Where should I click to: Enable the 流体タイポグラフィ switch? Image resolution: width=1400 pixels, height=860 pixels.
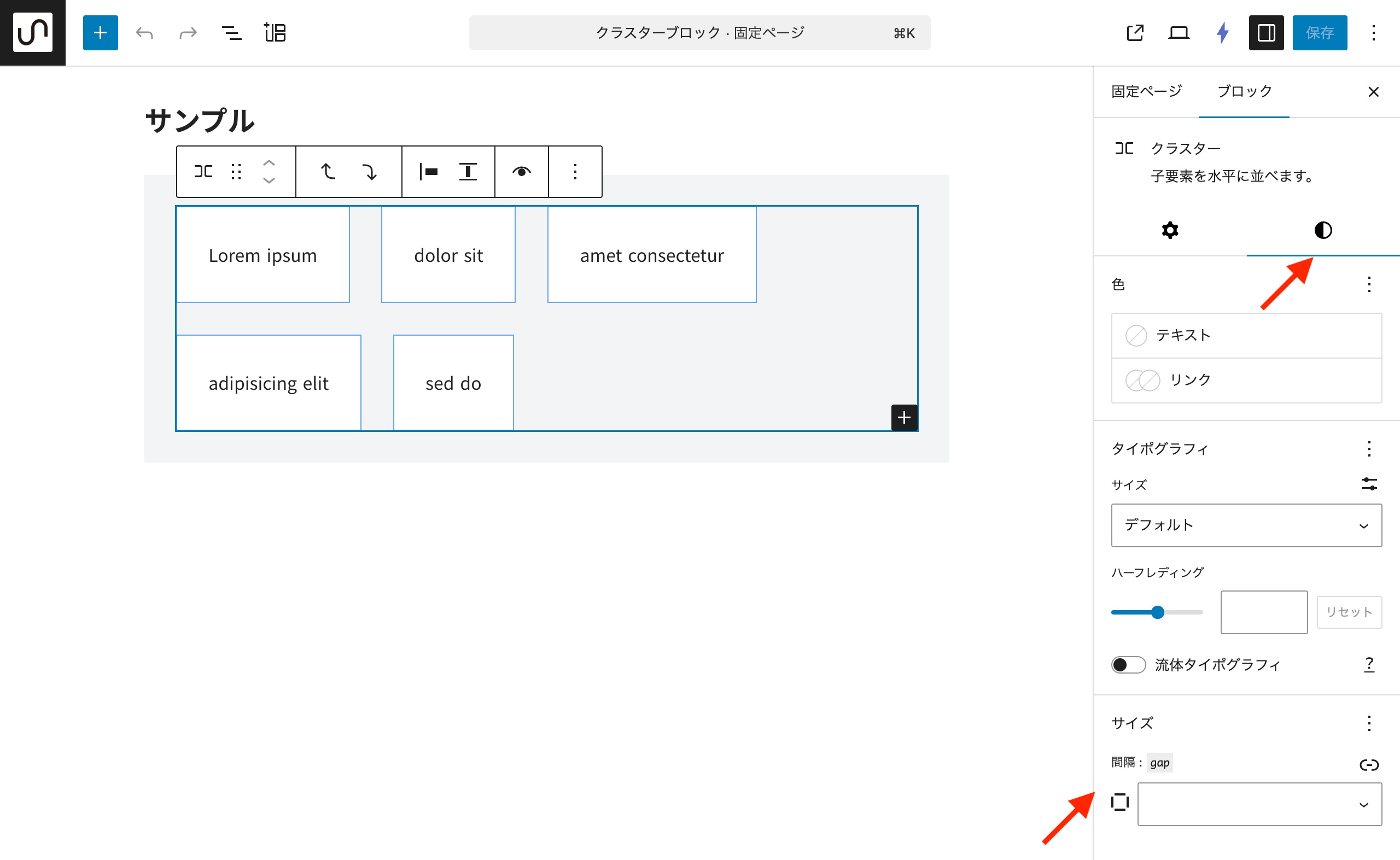(1128, 665)
